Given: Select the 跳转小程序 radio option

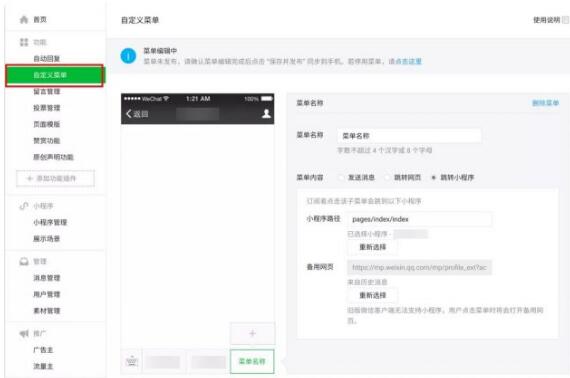Looking at the screenshot, I should click(x=433, y=178).
